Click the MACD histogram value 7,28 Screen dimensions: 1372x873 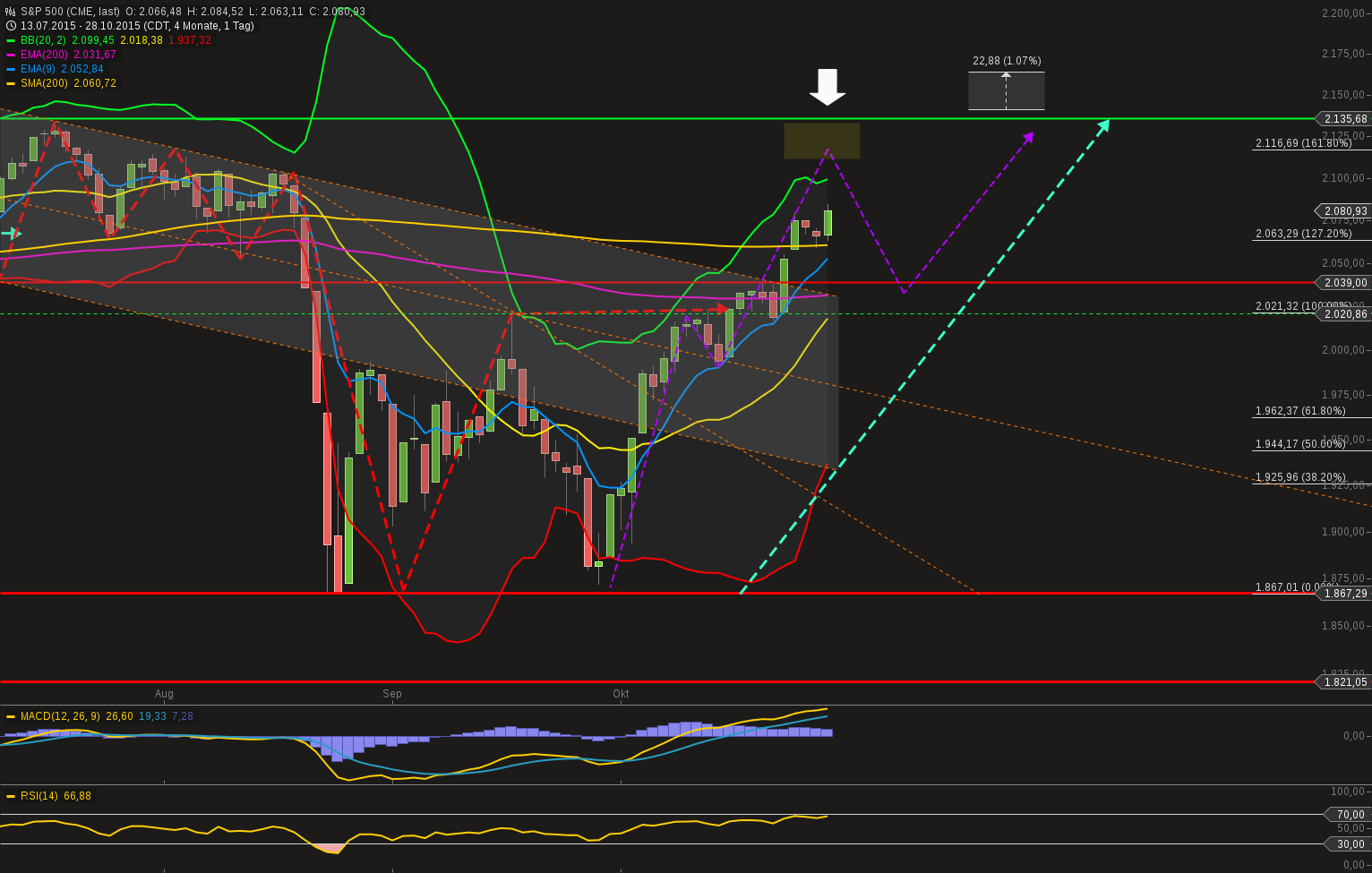183,716
